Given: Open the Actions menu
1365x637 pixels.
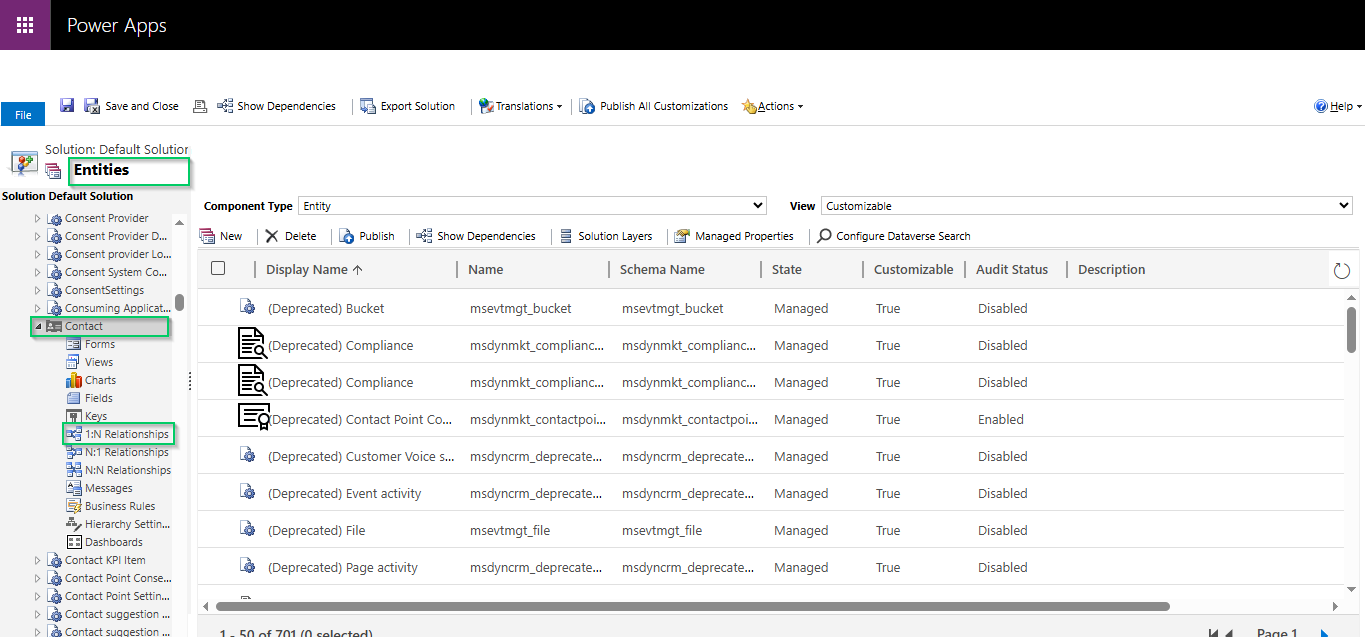Looking at the screenshot, I should pyautogui.click(x=772, y=106).
